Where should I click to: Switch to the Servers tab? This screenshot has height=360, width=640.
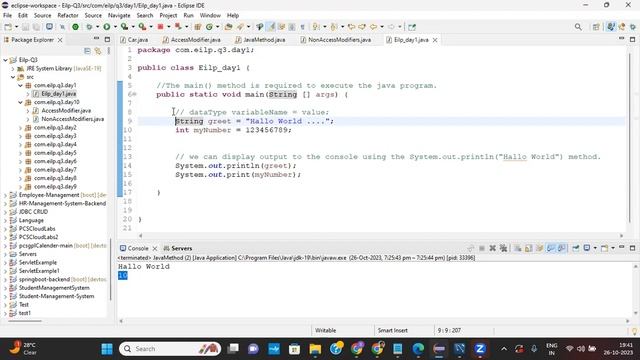click(178, 248)
